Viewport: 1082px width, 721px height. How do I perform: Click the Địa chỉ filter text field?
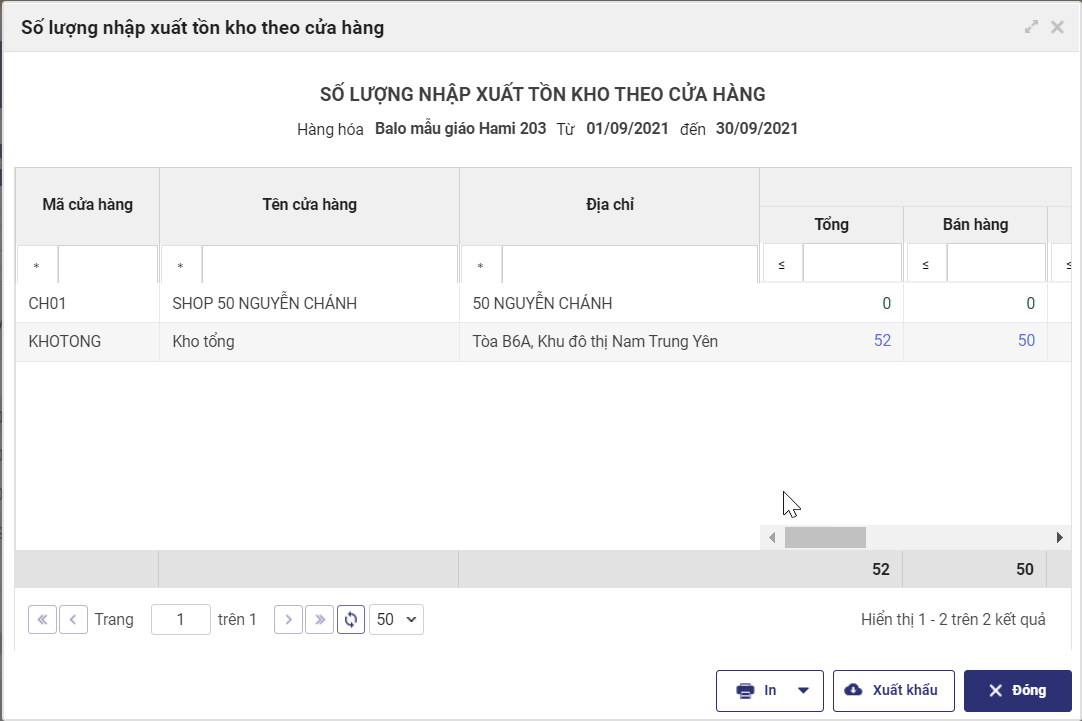[629, 266]
